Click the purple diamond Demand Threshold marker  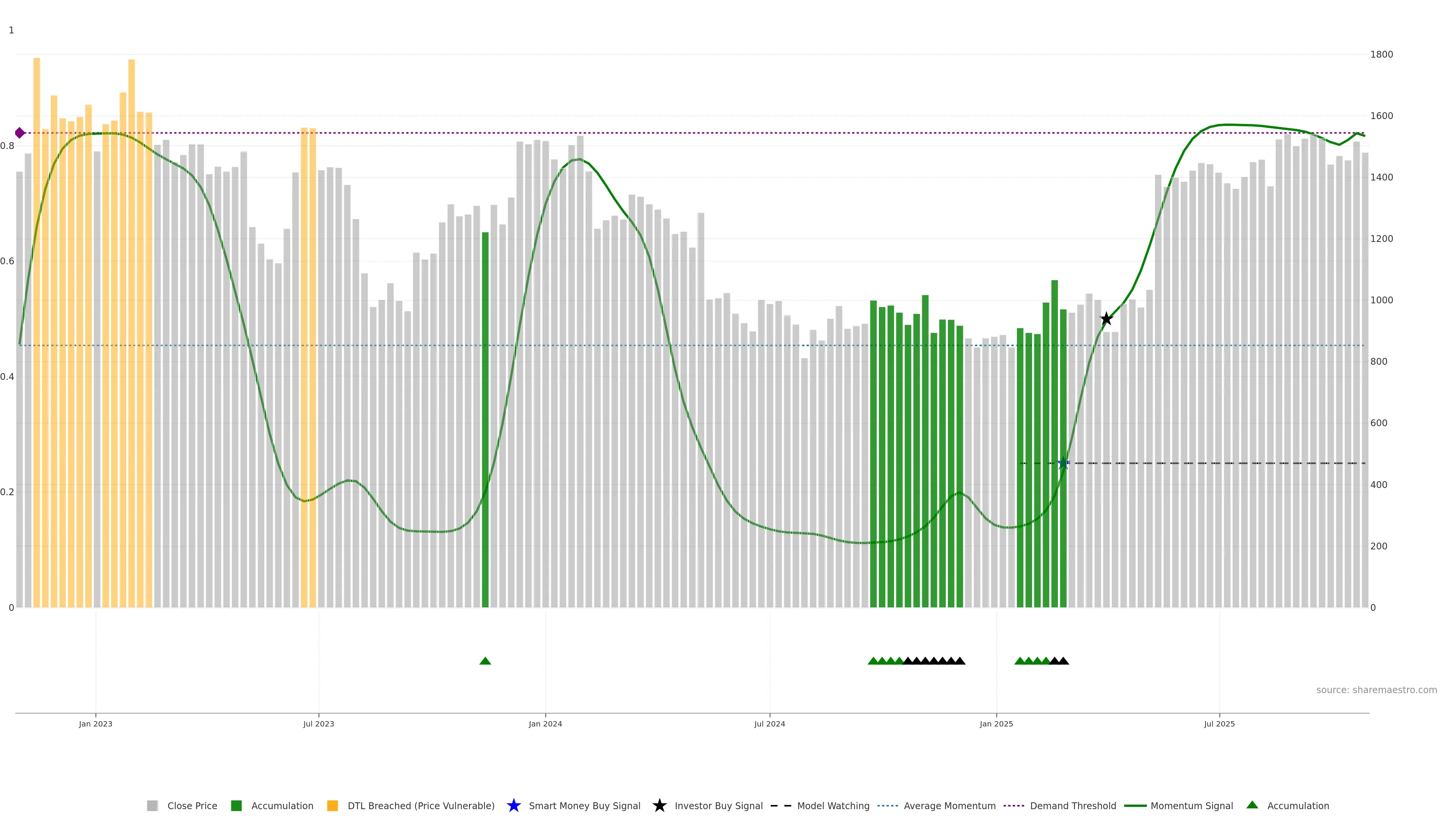click(20, 133)
